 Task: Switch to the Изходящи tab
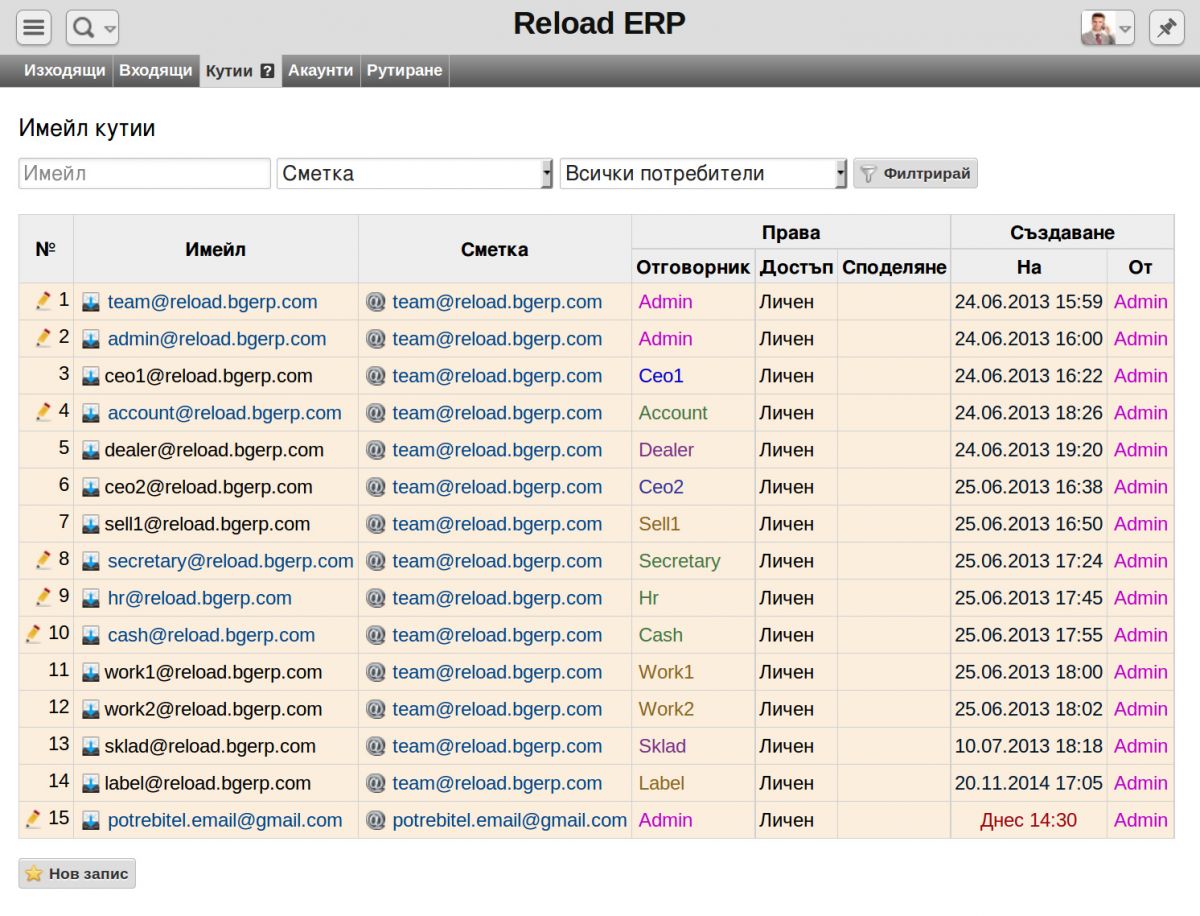(65, 71)
